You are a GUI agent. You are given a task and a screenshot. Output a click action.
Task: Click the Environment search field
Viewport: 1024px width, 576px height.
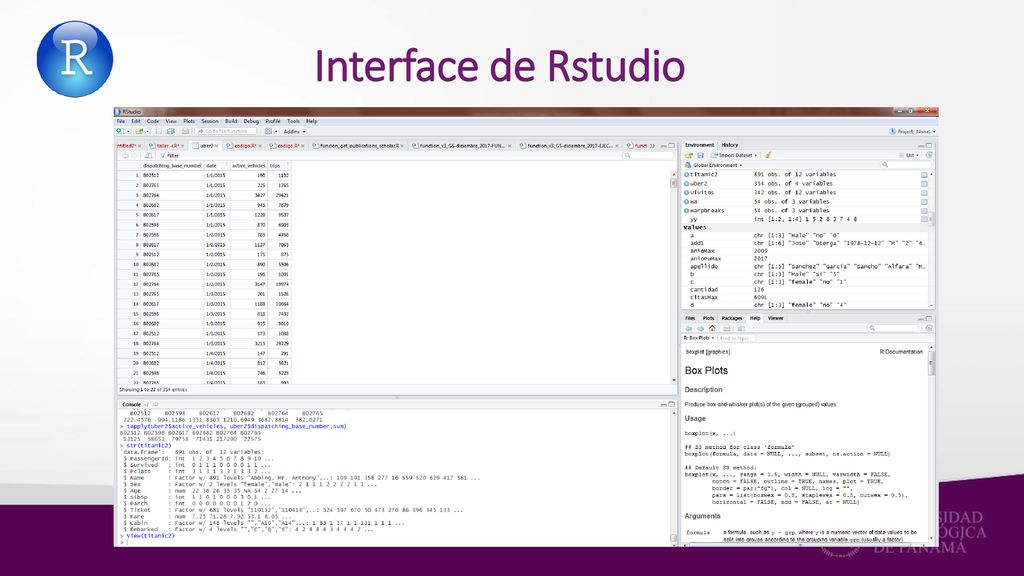(x=906, y=165)
